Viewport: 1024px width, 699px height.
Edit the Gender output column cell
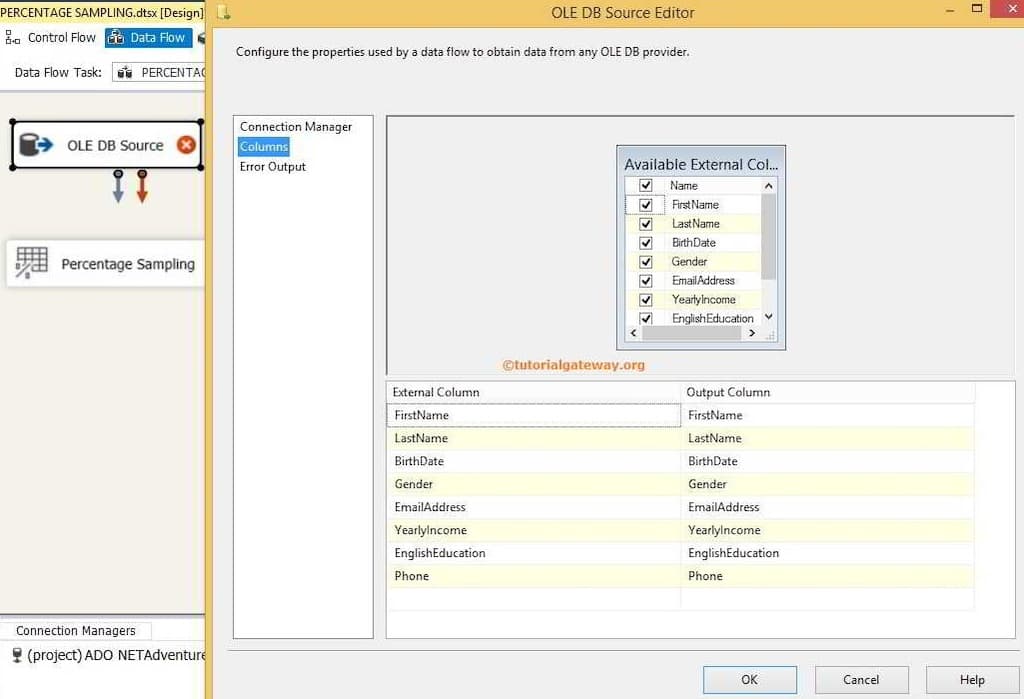828,484
